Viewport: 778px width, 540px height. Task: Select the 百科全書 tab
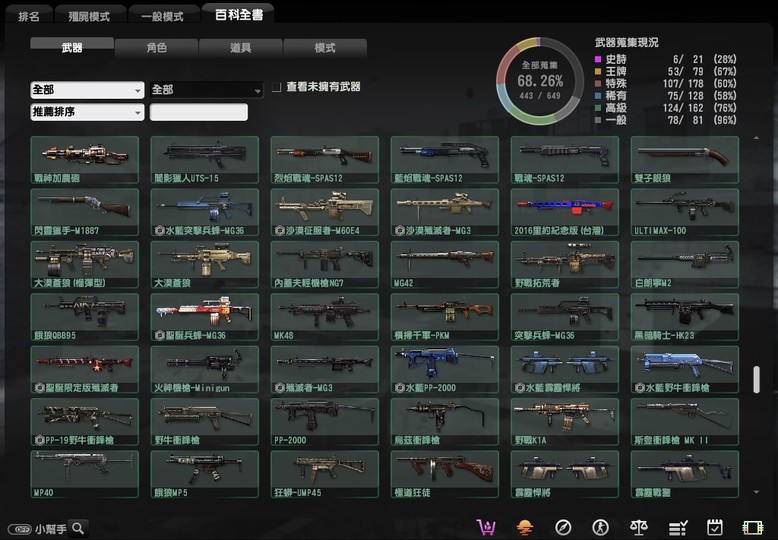pos(239,14)
